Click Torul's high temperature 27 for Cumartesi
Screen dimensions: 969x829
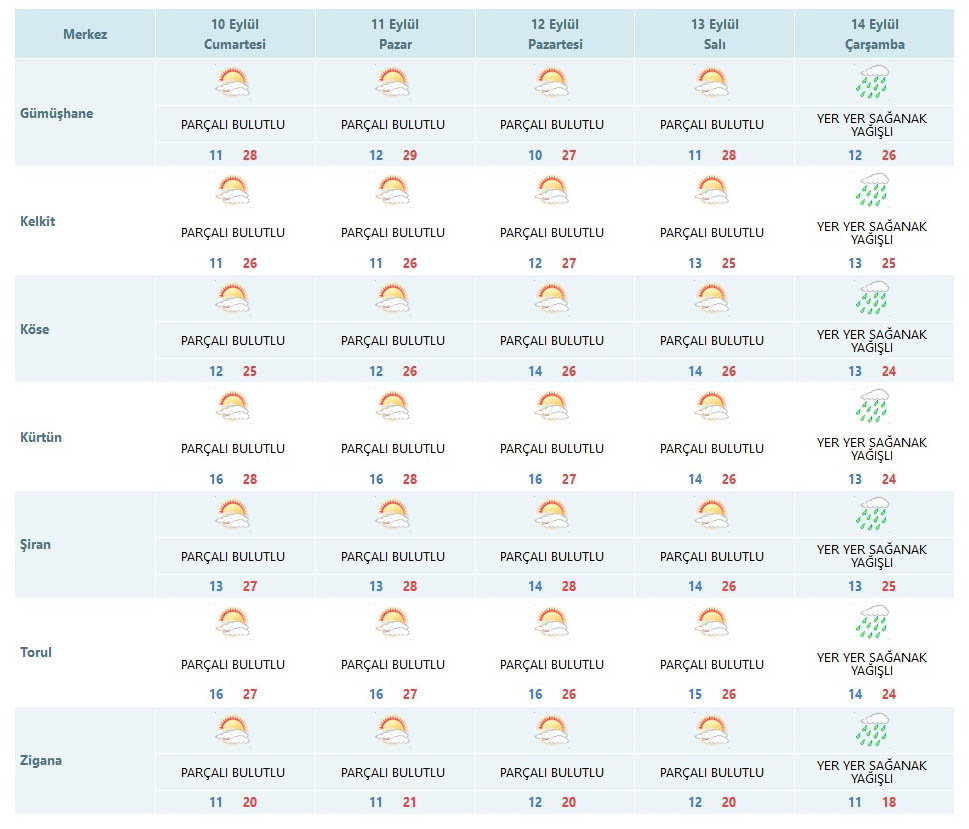pos(250,695)
